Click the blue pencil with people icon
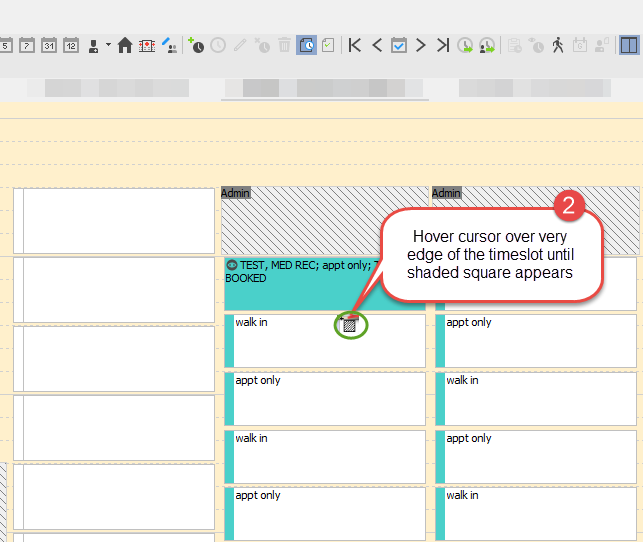 (x=169, y=45)
